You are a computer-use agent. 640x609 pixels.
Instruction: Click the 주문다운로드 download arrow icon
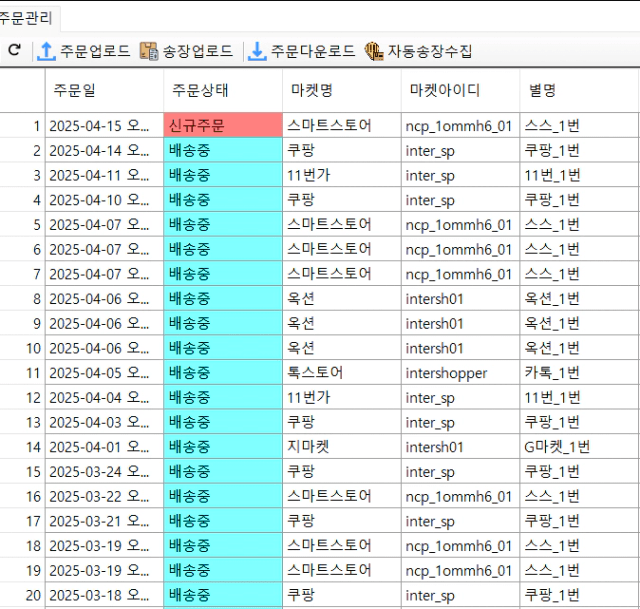click(x=257, y=51)
